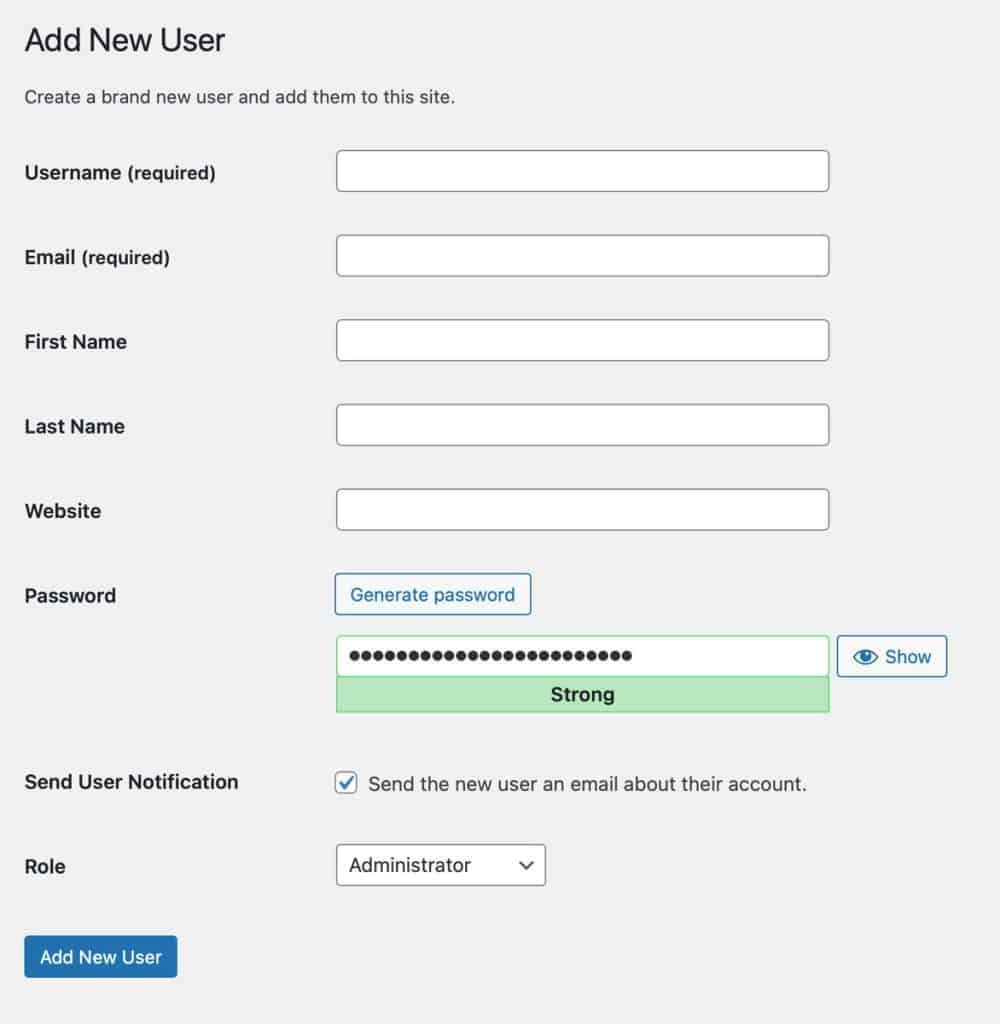Click the Add New User page heading
The width and height of the screenshot is (1000, 1024).
coord(124,39)
